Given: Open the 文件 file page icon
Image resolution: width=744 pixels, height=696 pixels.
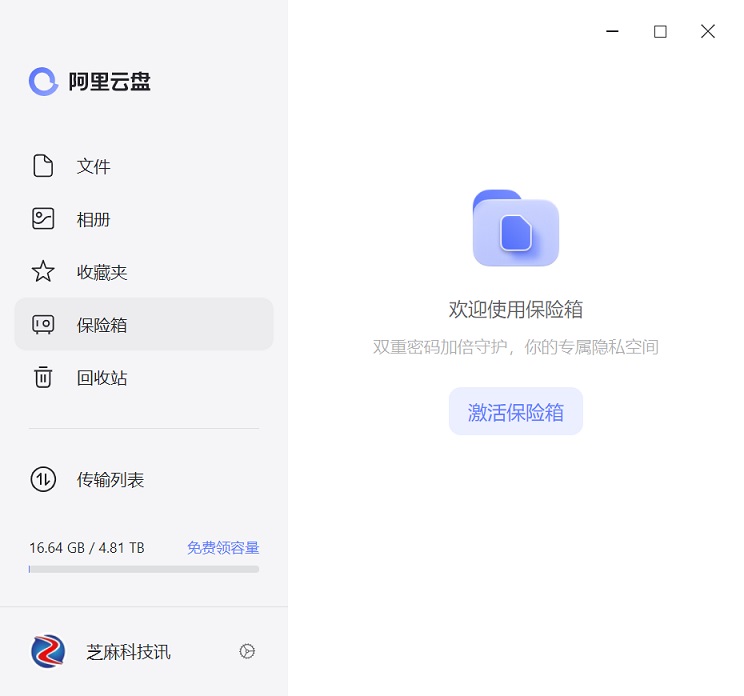Looking at the screenshot, I should pos(43,166).
